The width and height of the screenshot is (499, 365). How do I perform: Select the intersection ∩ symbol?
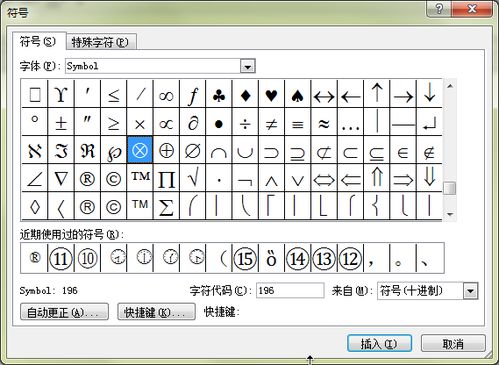click(x=219, y=150)
